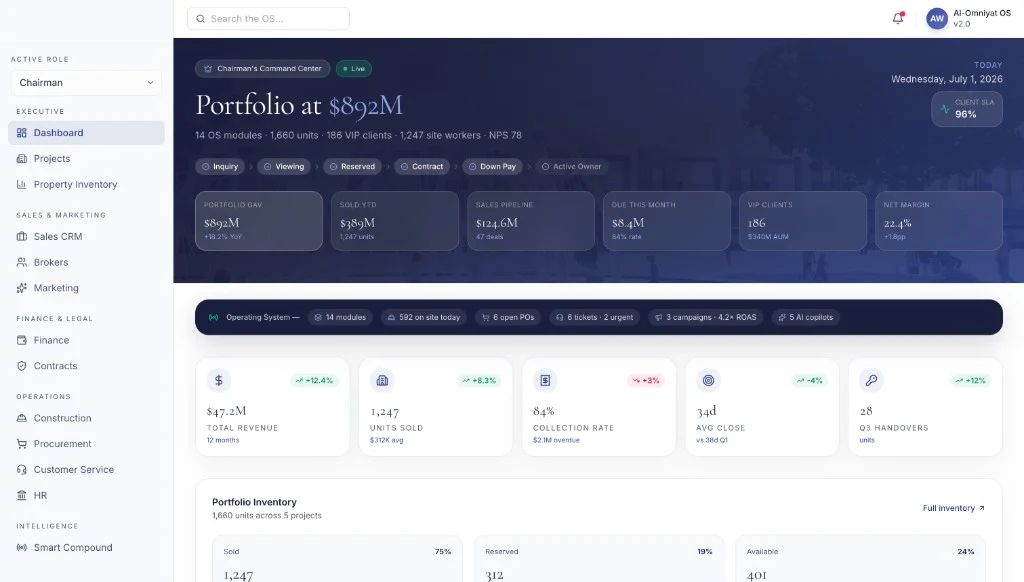Image resolution: width=1024 pixels, height=582 pixels.
Task: Click the building icon on Units Sold card
Action: coord(382,380)
